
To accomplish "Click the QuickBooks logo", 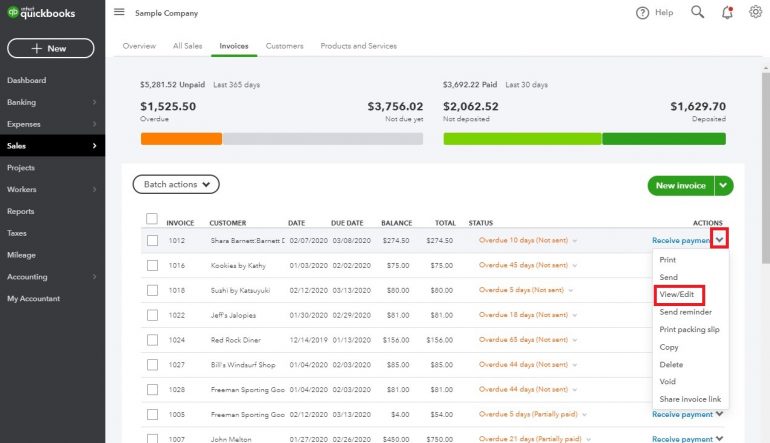I will [41, 13].
